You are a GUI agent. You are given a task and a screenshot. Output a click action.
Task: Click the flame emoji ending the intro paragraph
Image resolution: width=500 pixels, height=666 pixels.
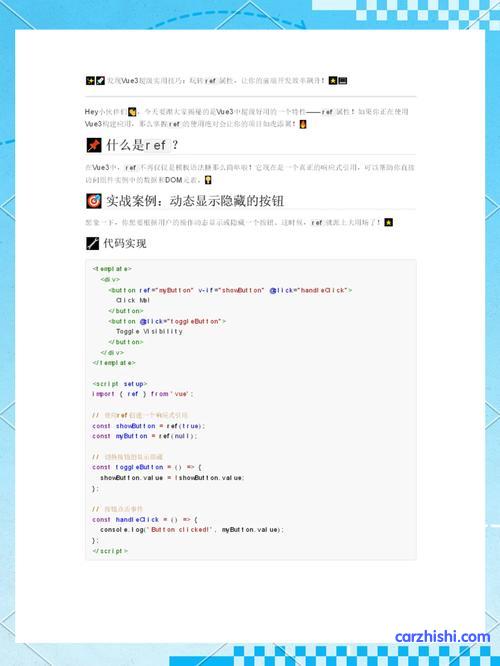click(303, 124)
